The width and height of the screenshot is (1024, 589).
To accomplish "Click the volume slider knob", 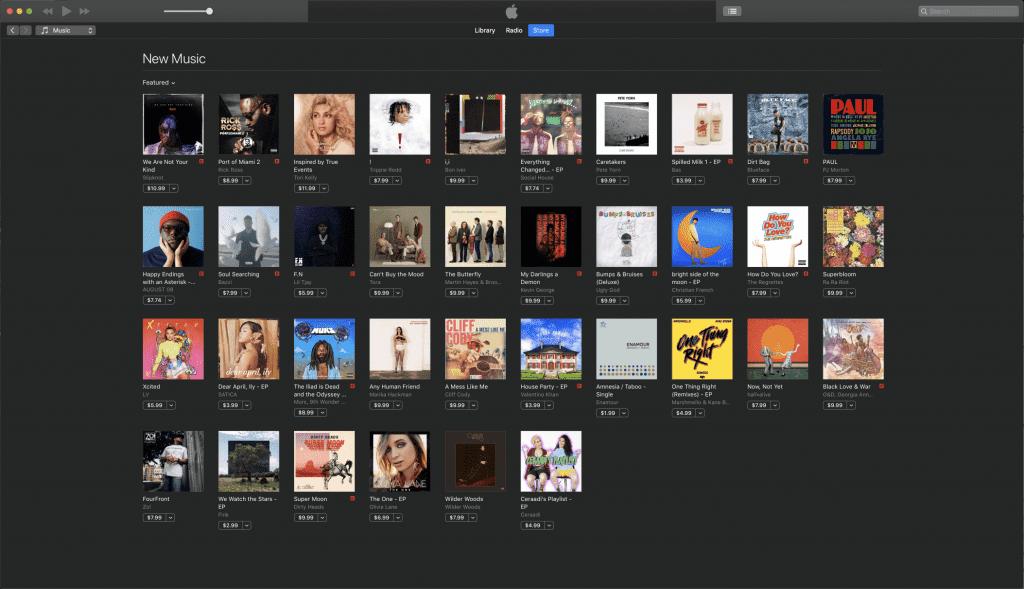I will click(x=209, y=11).
